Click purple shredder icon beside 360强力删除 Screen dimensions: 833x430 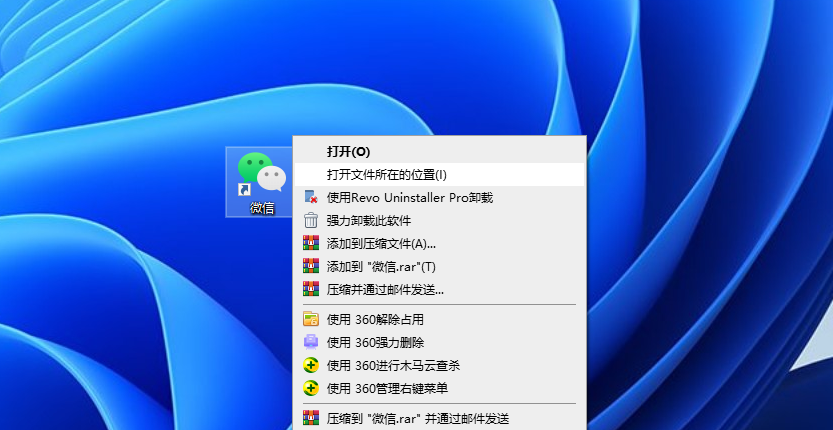[311, 342]
